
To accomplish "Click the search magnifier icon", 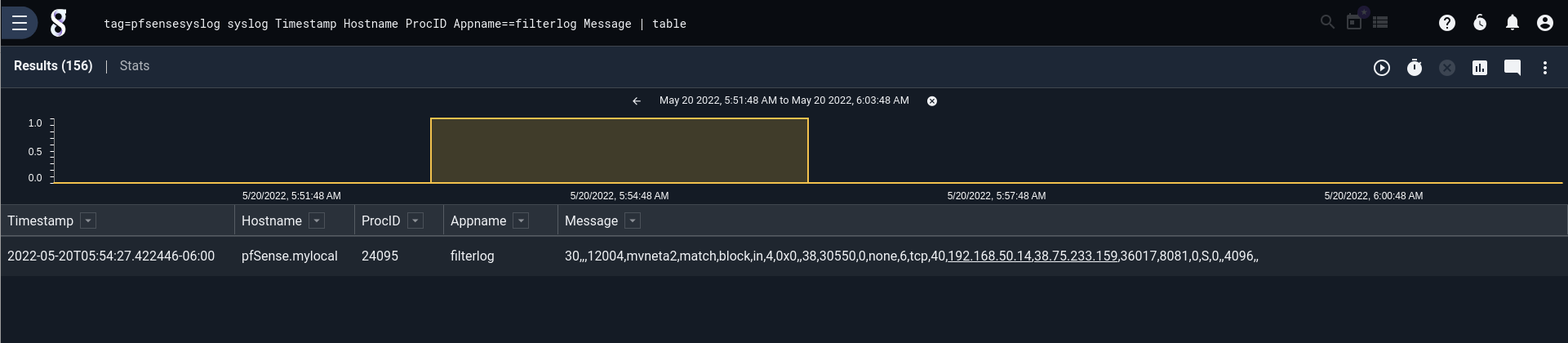I will (x=1328, y=22).
